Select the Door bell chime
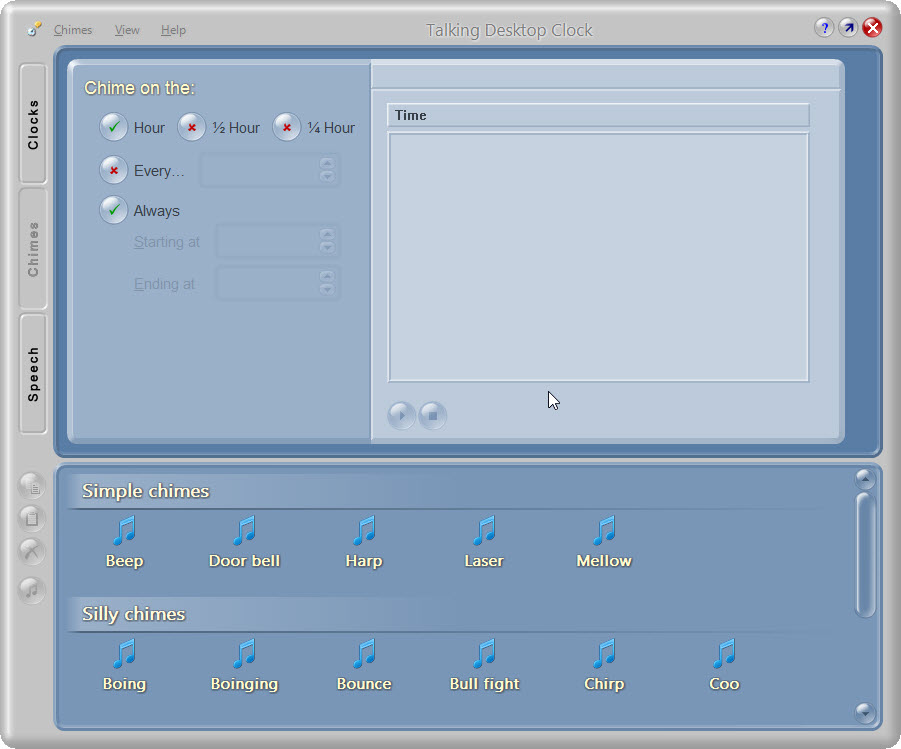901x749 pixels. click(x=244, y=541)
